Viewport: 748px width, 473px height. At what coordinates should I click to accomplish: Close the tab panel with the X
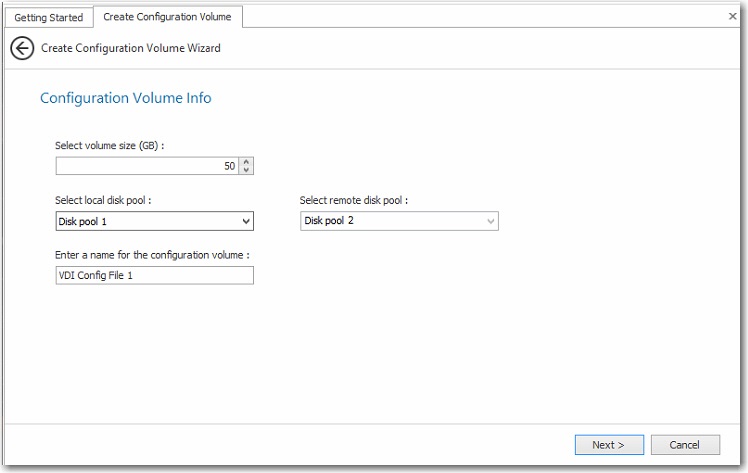732,17
